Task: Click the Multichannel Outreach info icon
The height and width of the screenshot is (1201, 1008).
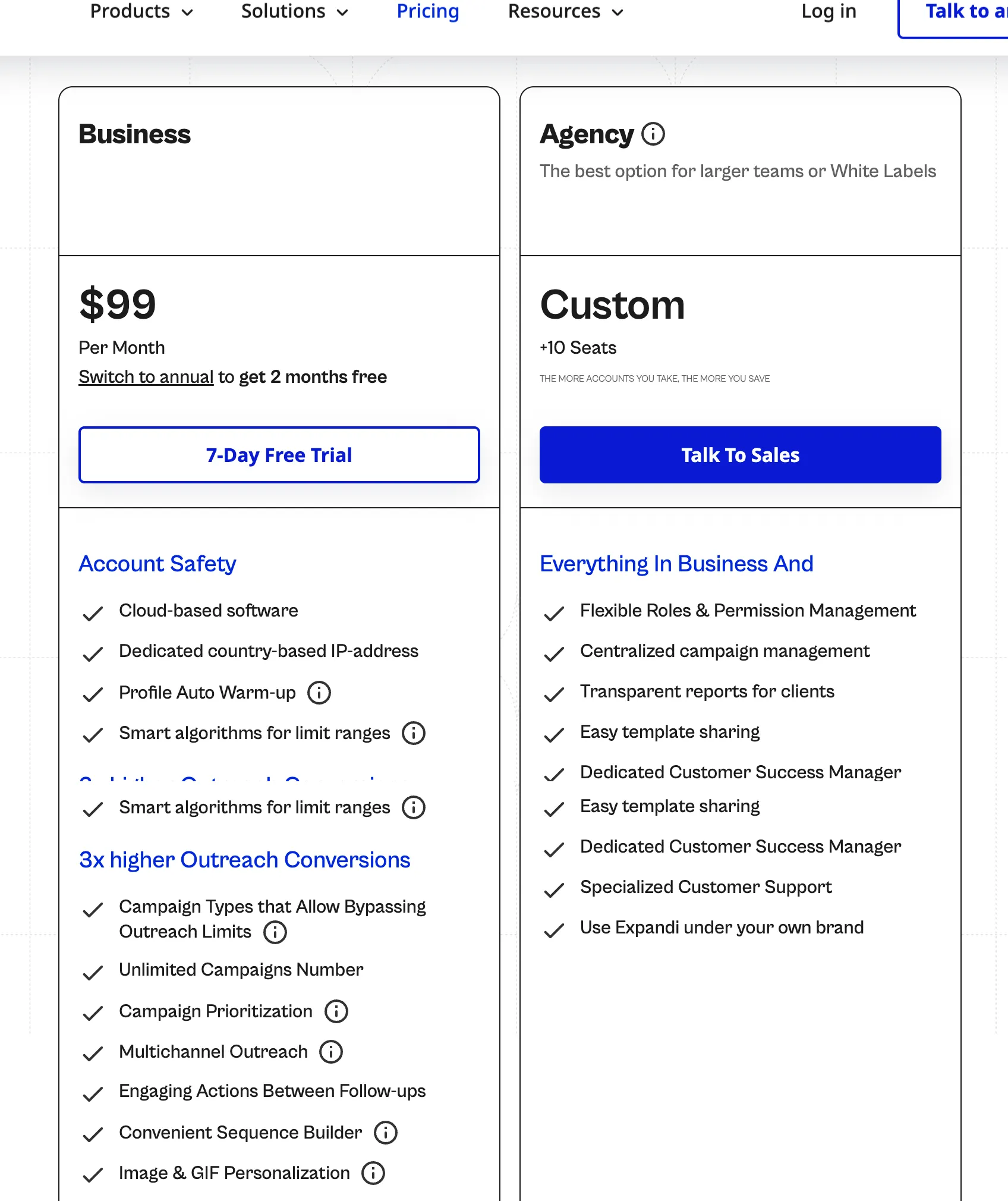Action: (x=331, y=1052)
